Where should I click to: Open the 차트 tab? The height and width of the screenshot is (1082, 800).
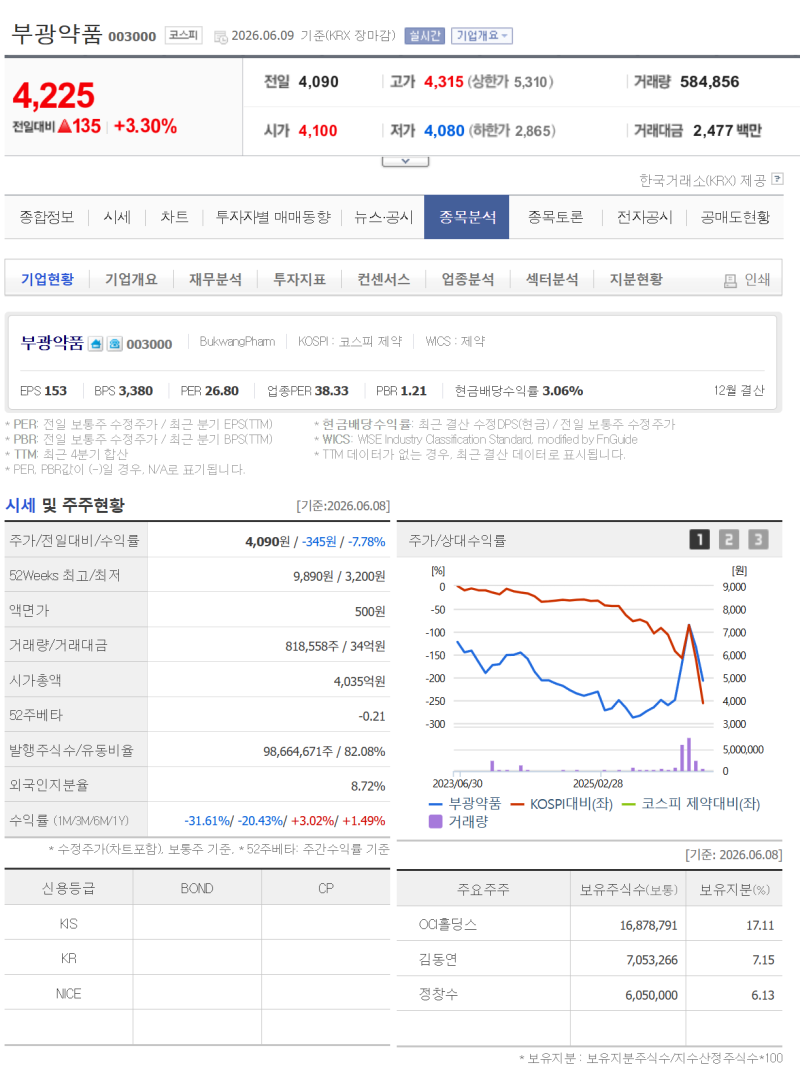pyautogui.click(x=174, y=217)
